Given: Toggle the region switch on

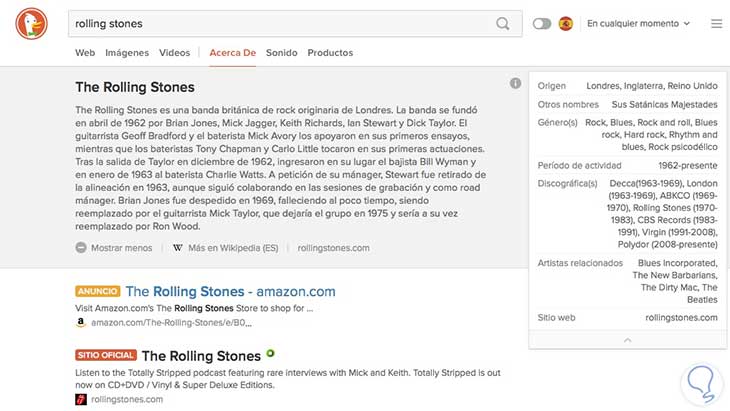Looking at the screenshot, I should (x=542, y=23).
